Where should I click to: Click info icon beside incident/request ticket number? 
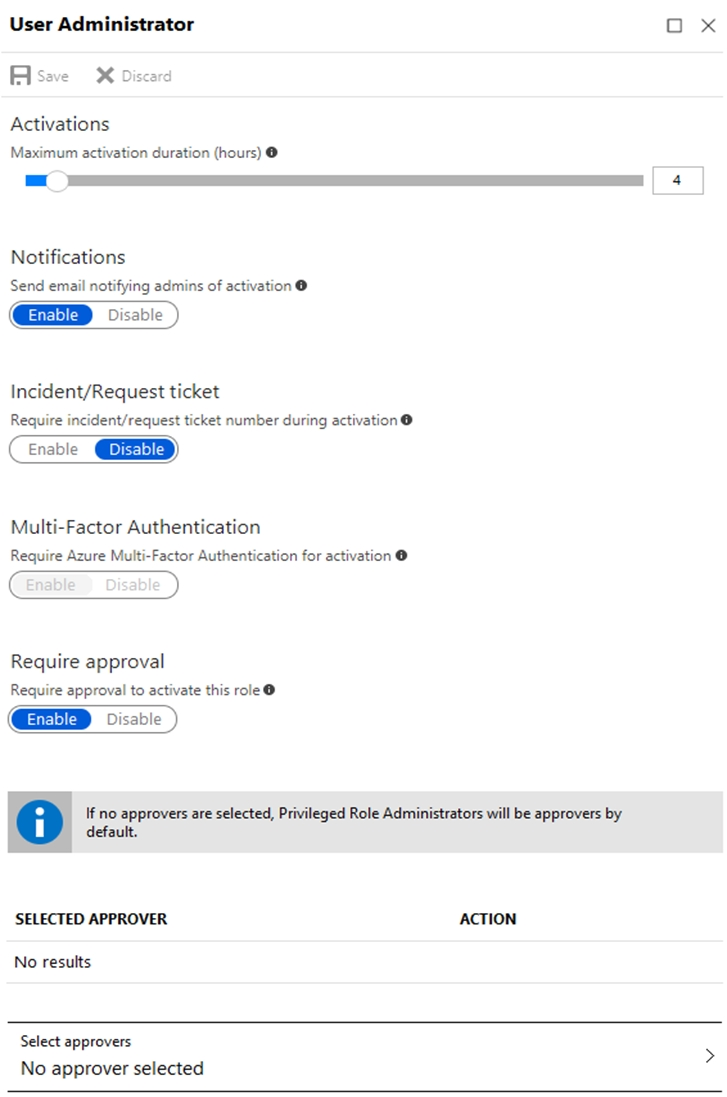click(x=407, y=420)
